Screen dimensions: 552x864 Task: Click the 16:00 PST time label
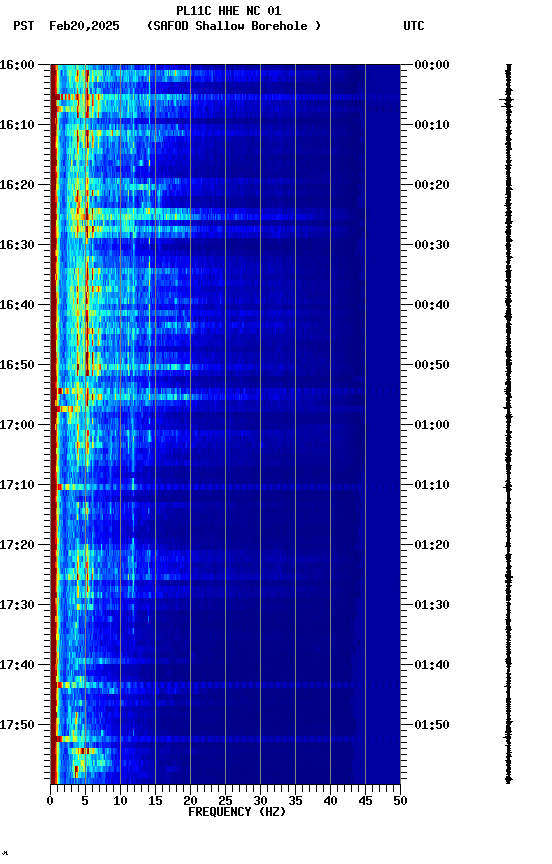tap(17, 65)
